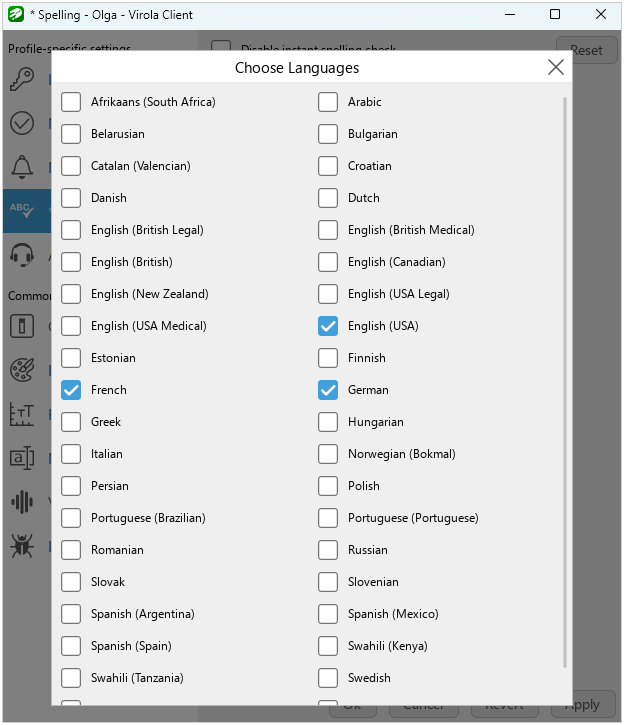The width and height of the screenshot is (625, 725).
Task: Click the bug debug icon
Action: click(x=22, y=546)
